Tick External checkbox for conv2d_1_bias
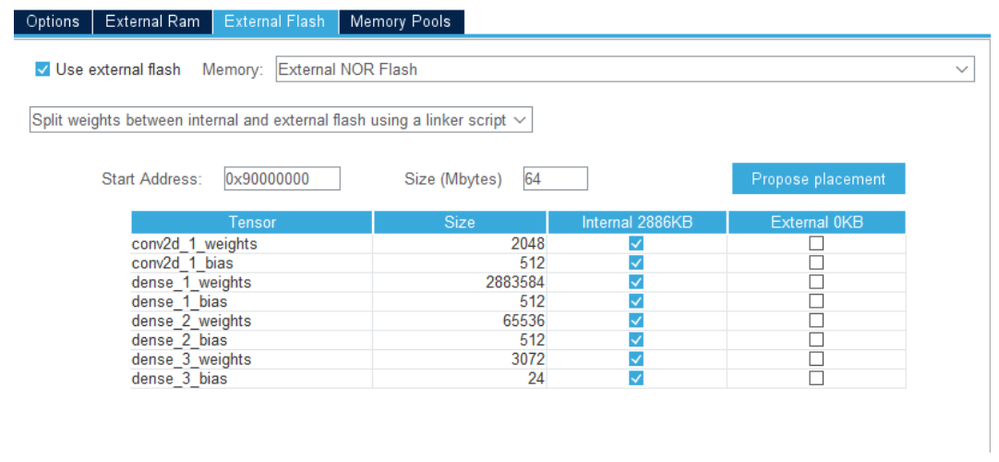Viewport: 999px width, 462px height. click(x=816, y=263)
